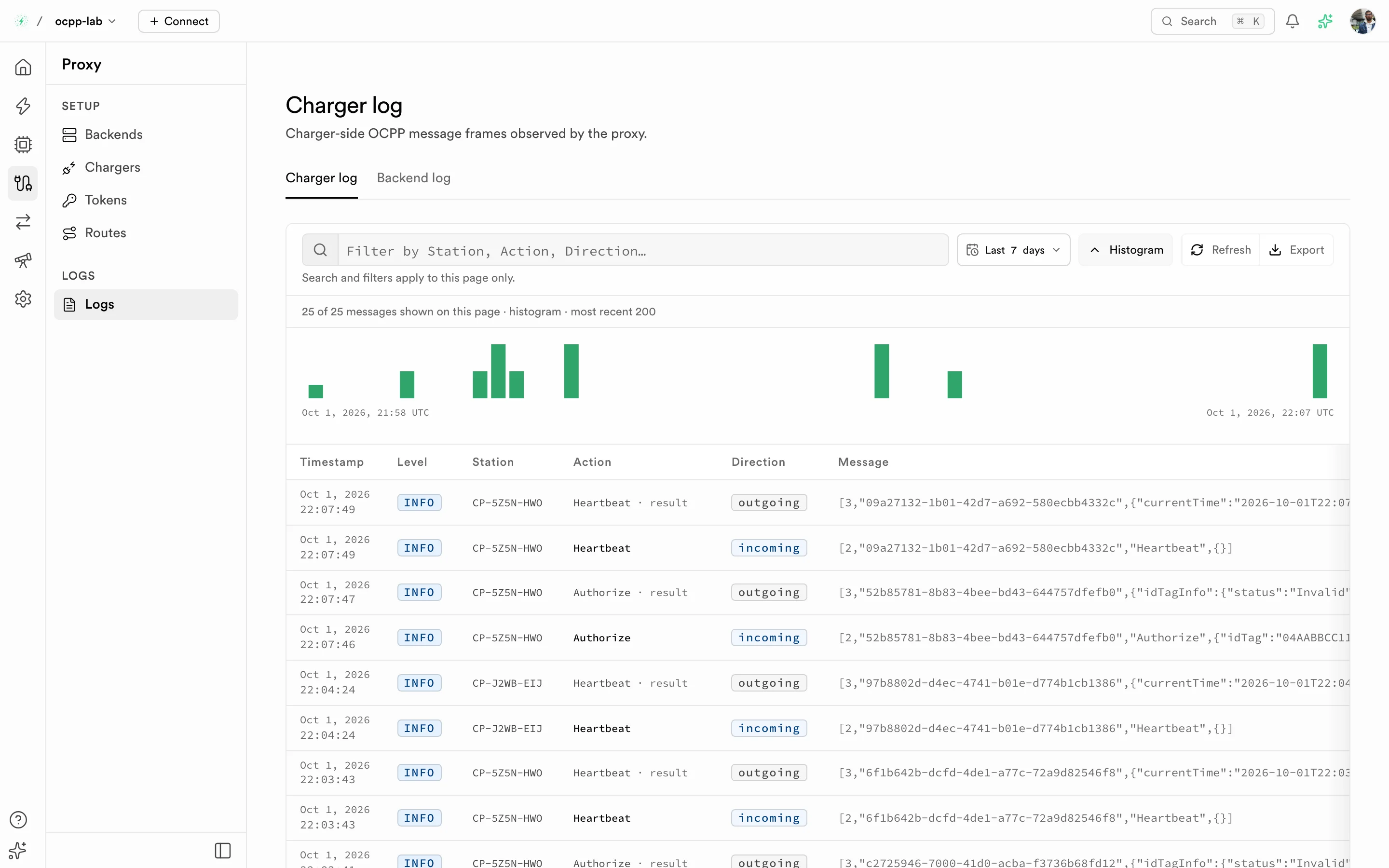
Task: Open notifications bell icon
Action: [x=1293, y=21]
